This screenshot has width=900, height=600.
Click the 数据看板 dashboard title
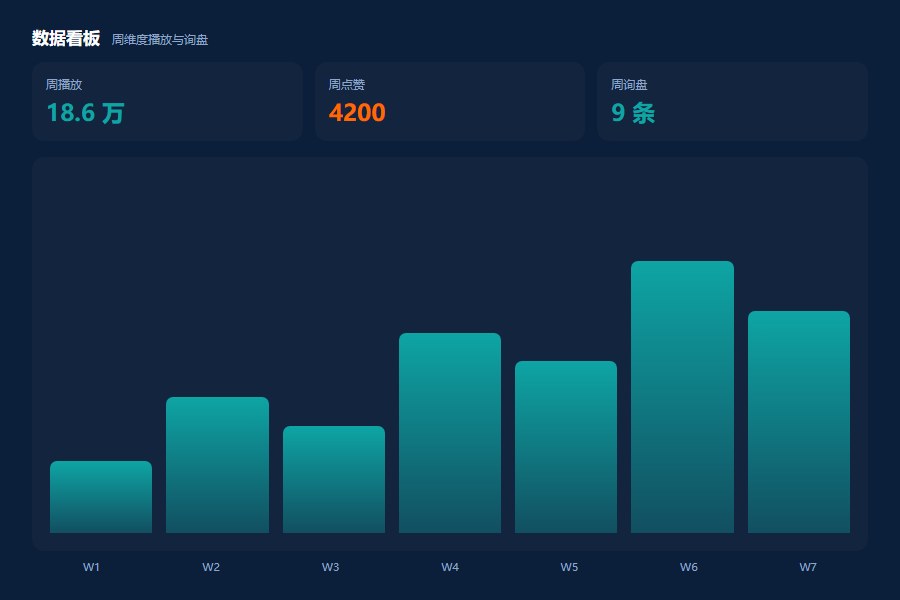point(66,38)
